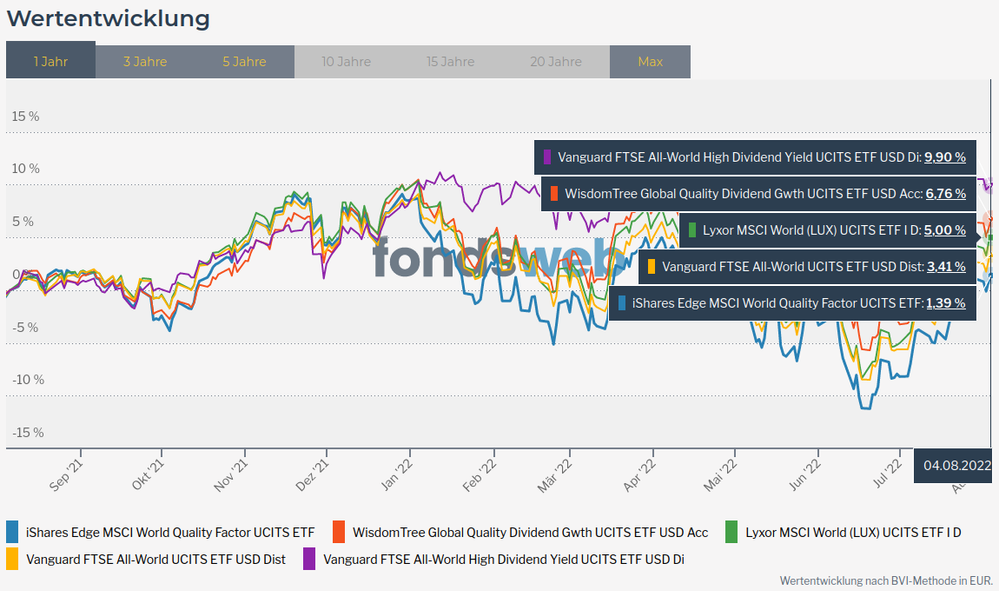Click the 20 Jahre tab

557,61
